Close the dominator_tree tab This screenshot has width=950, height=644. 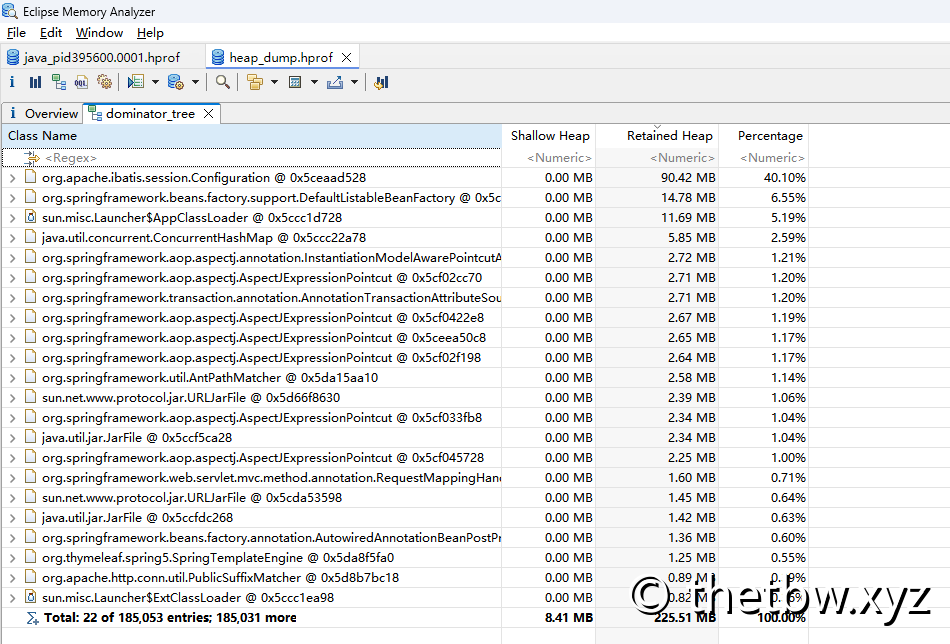pos(208,114)
